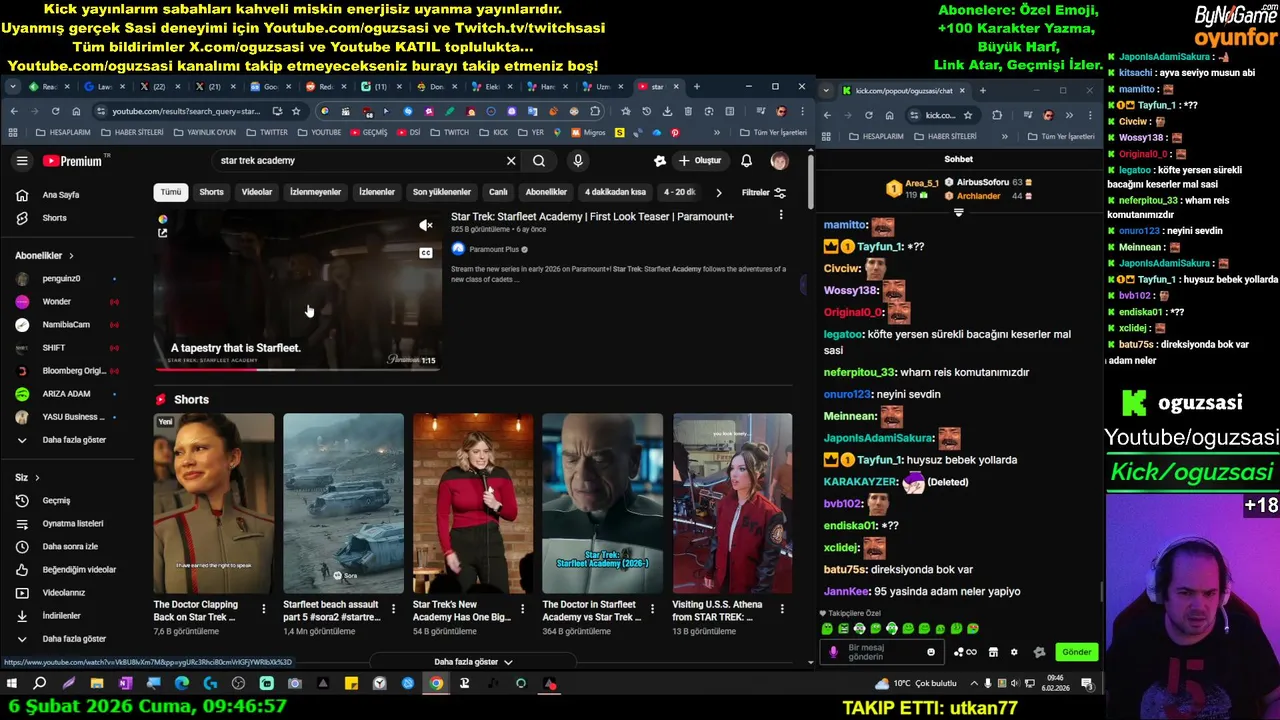Select Abonelikler filter chip
The height and width of the screenshot is (720, 1280).
(x=546, y=192)
